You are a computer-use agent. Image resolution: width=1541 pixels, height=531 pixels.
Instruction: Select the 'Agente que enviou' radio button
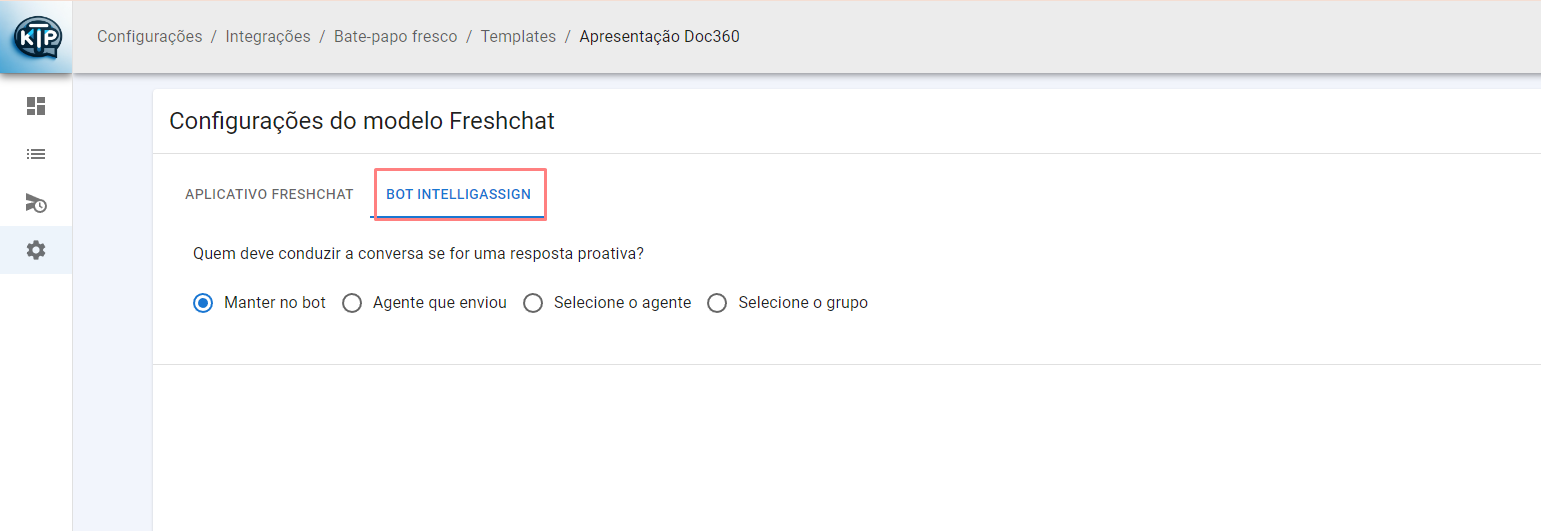tap(352, 303)
